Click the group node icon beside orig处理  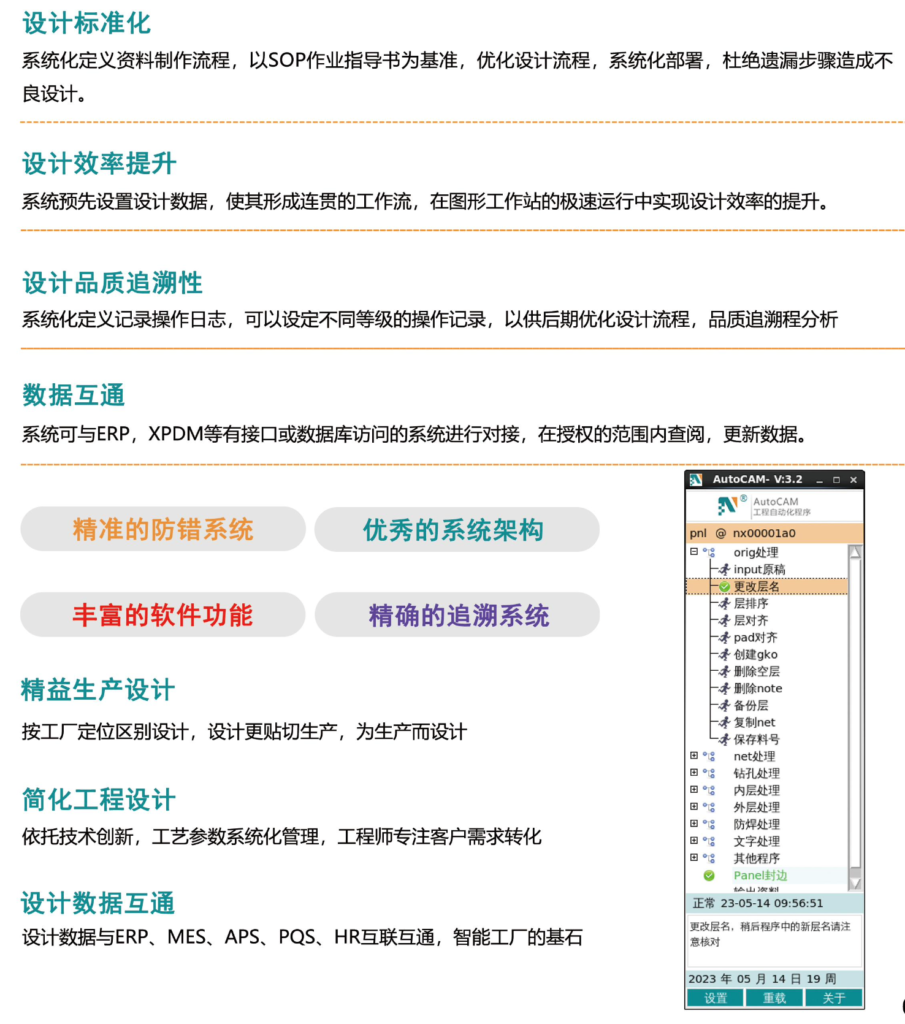click(709, 552)
